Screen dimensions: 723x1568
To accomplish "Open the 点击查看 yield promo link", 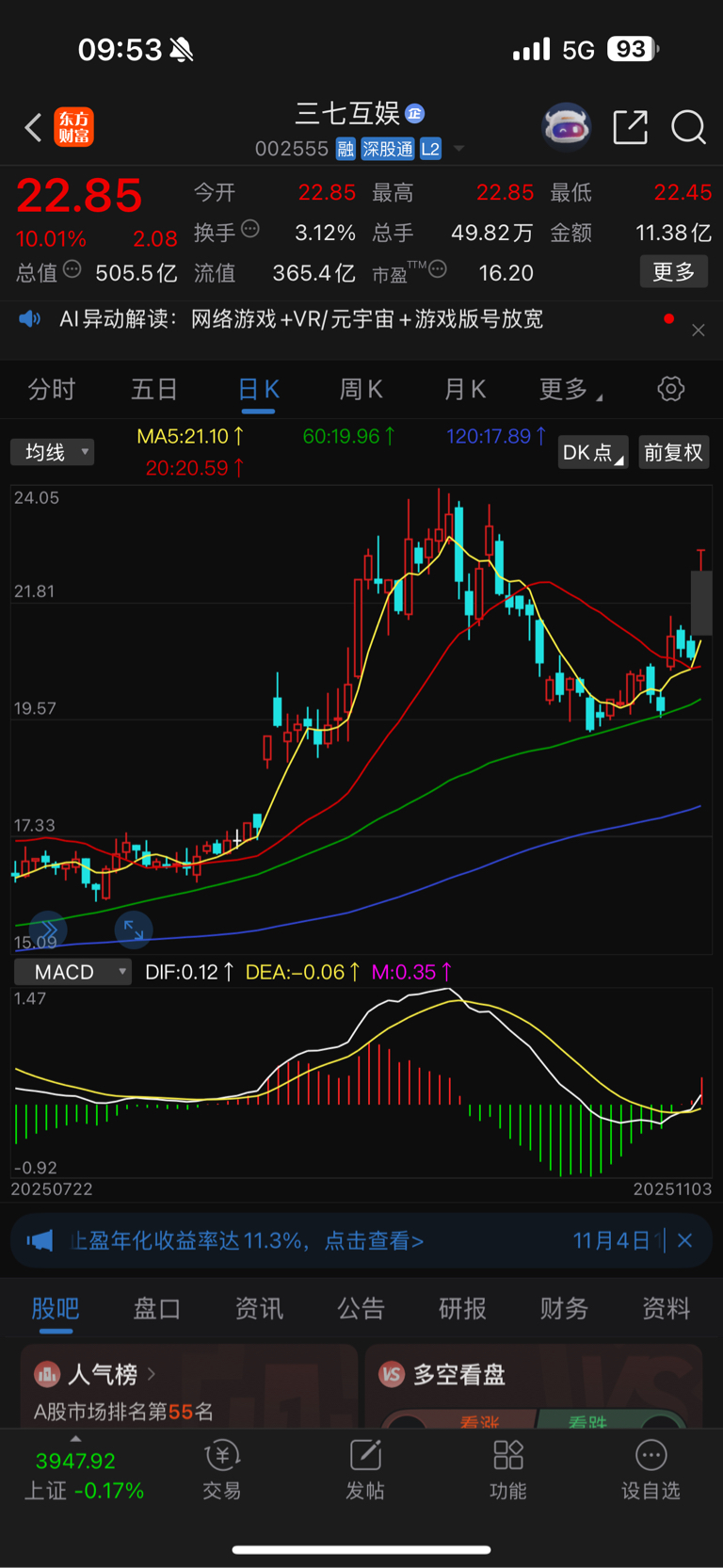I will pos(374,1240).
